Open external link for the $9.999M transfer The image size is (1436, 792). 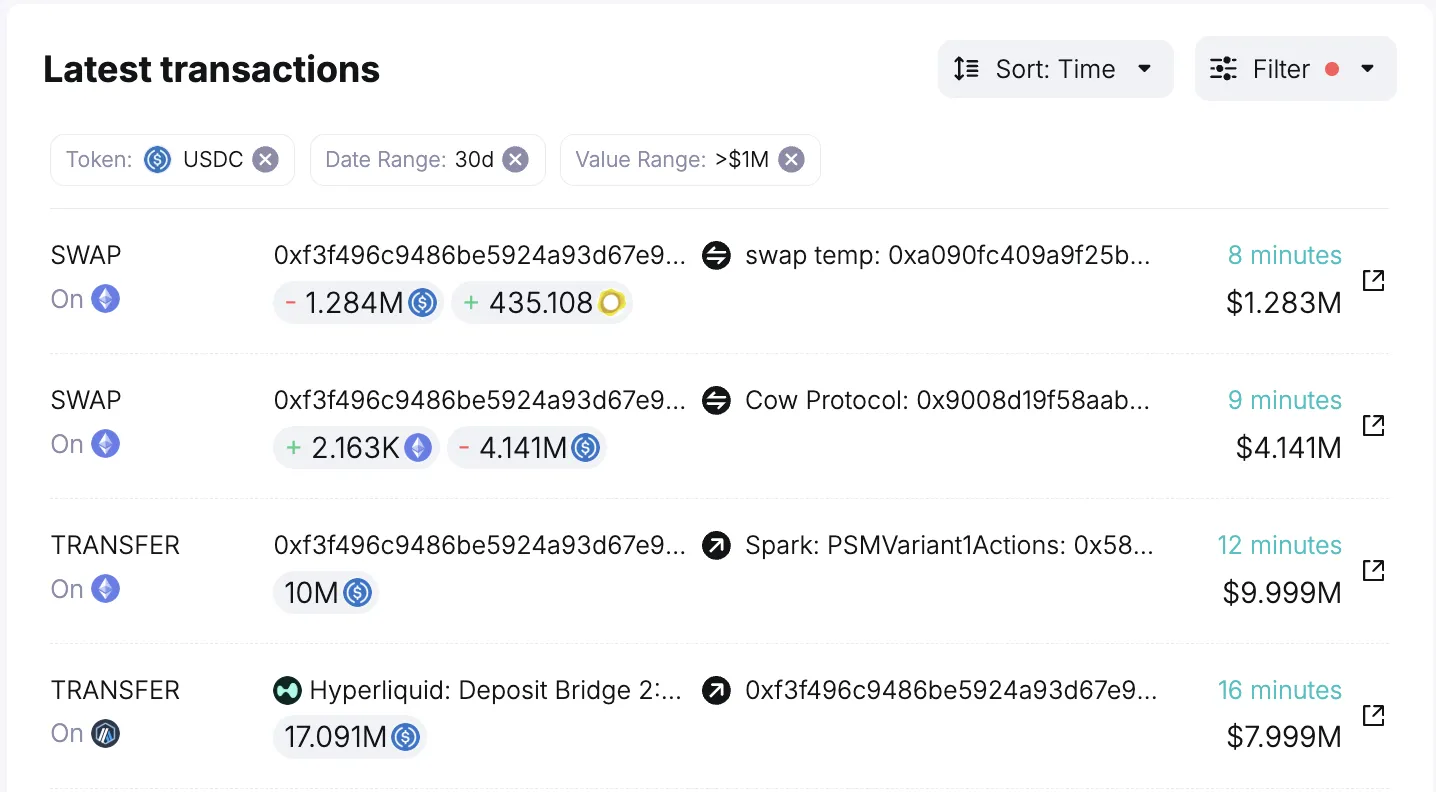coord(1374,570)
